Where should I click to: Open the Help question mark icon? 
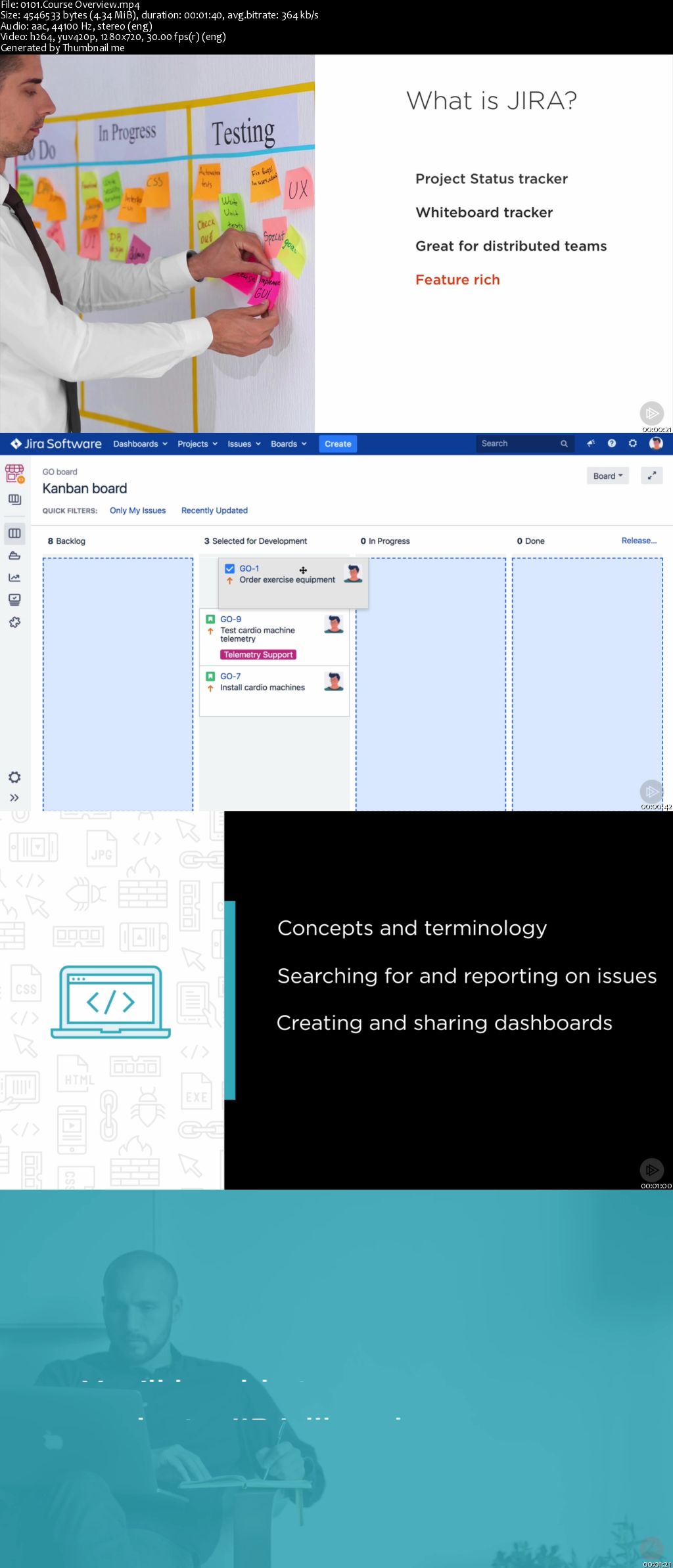pos(612,443)
